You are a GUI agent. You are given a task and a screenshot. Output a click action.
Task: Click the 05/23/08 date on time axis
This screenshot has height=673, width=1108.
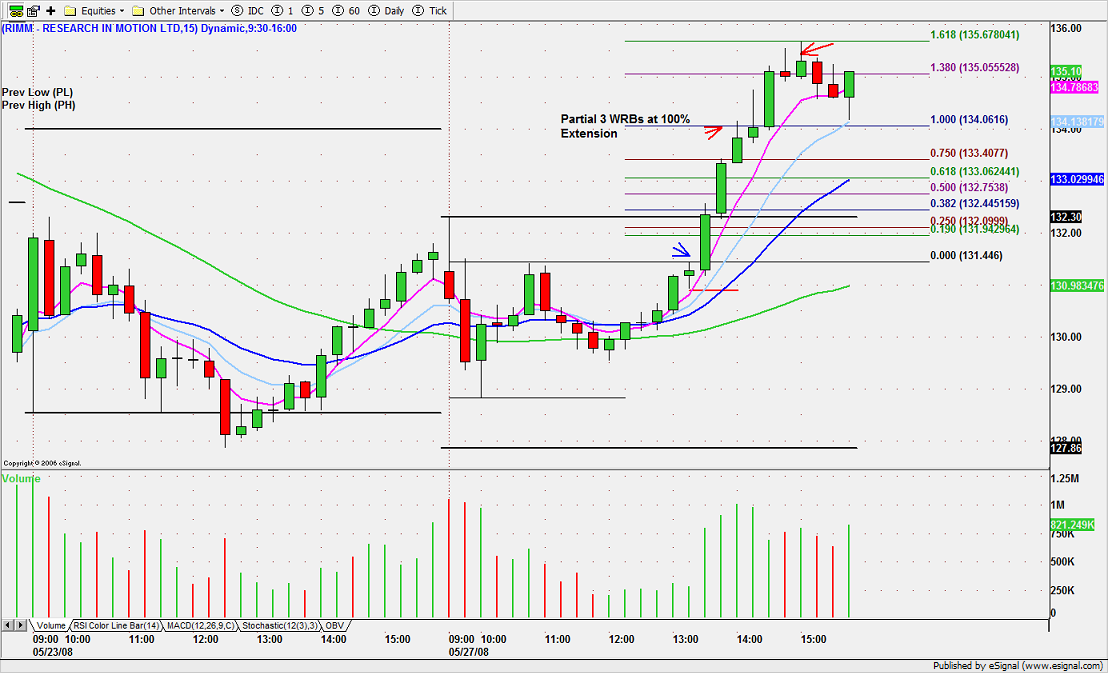tap(52, 652)
